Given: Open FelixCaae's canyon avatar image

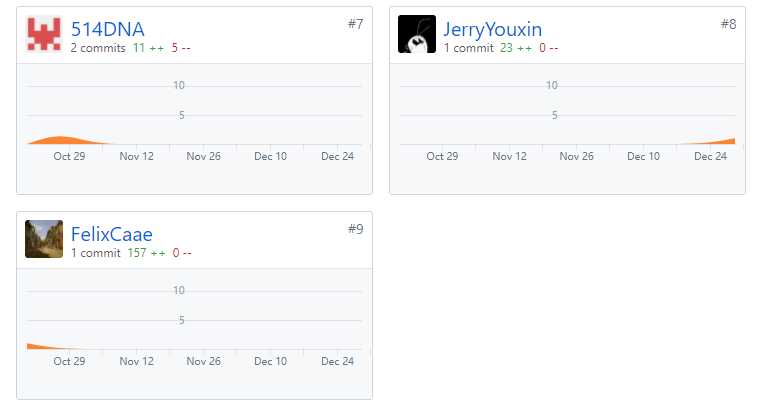Looking at the screenshot, I should click(x=44, y=239).
